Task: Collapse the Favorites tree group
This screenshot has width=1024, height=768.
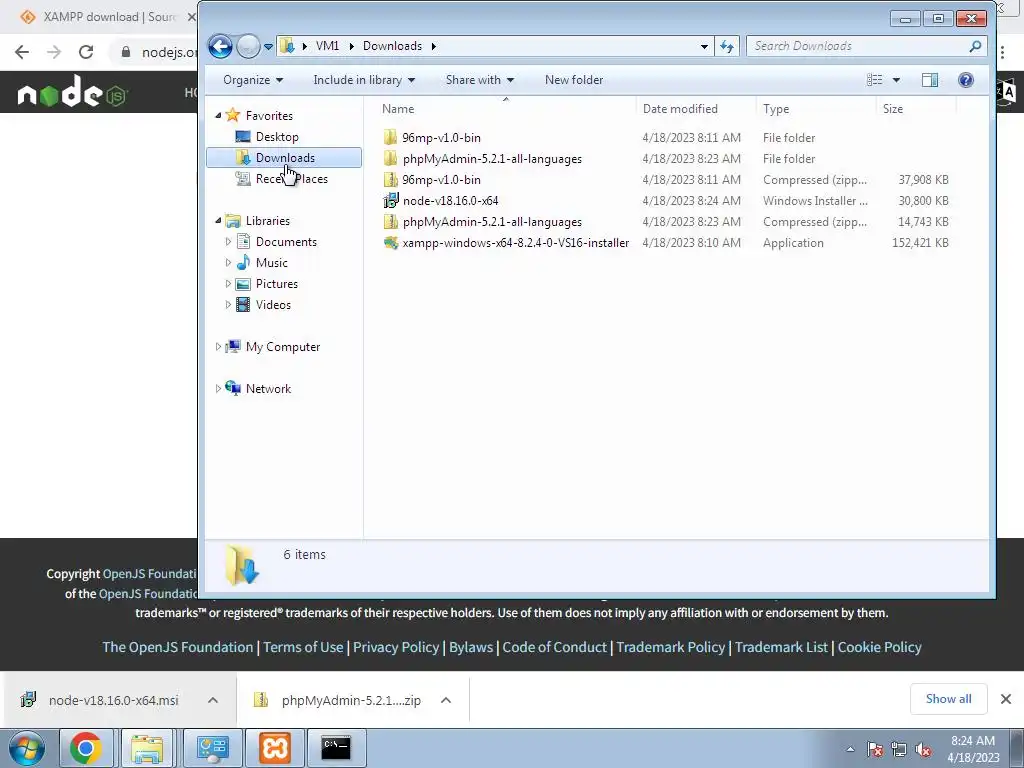Action: point(218,116)
